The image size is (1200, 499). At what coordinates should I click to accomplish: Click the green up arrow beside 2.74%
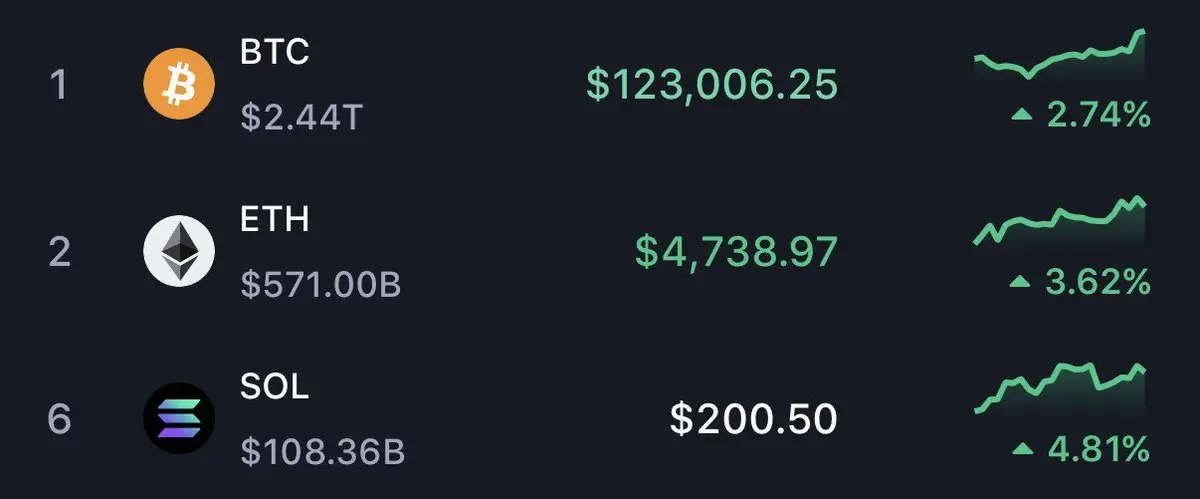[1022, 117]
